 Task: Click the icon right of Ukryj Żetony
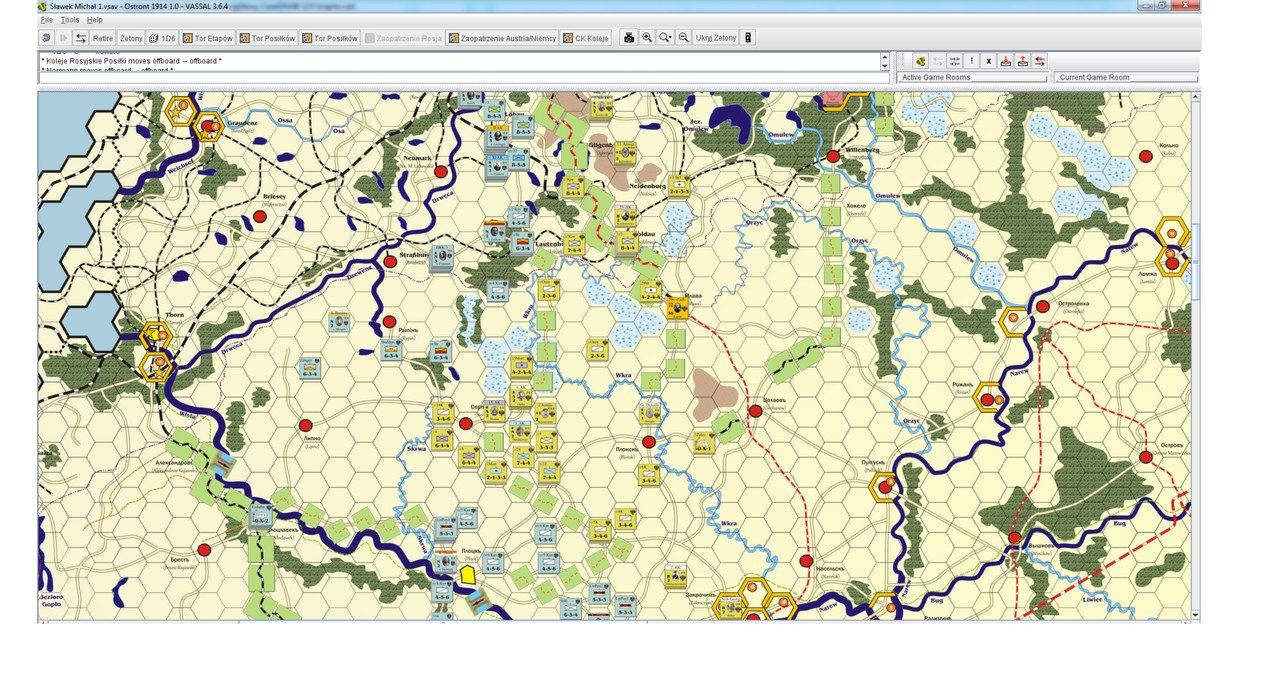click(x=748, y=38)
